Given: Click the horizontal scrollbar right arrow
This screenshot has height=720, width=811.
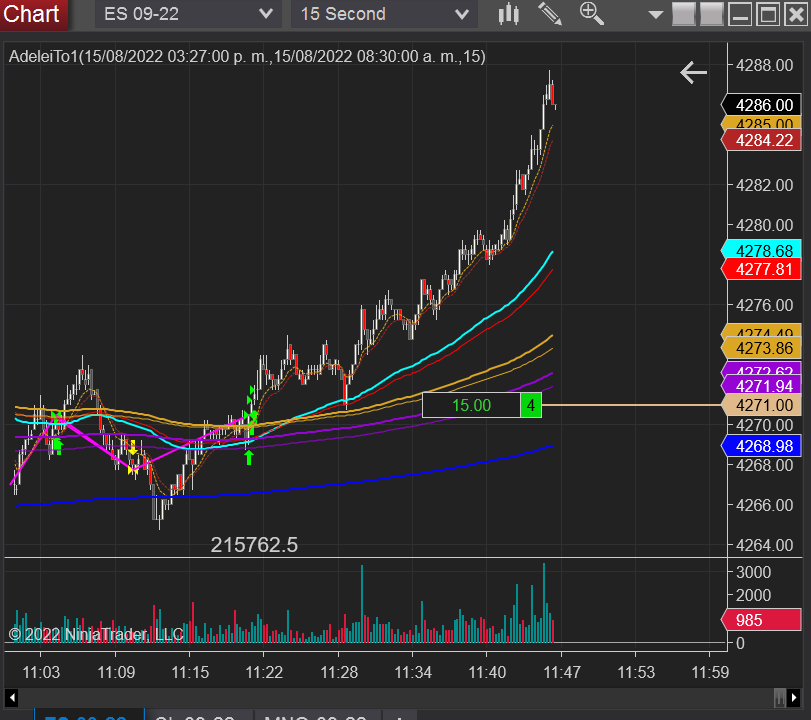Looking at the screenshot, I should (794, 698).
